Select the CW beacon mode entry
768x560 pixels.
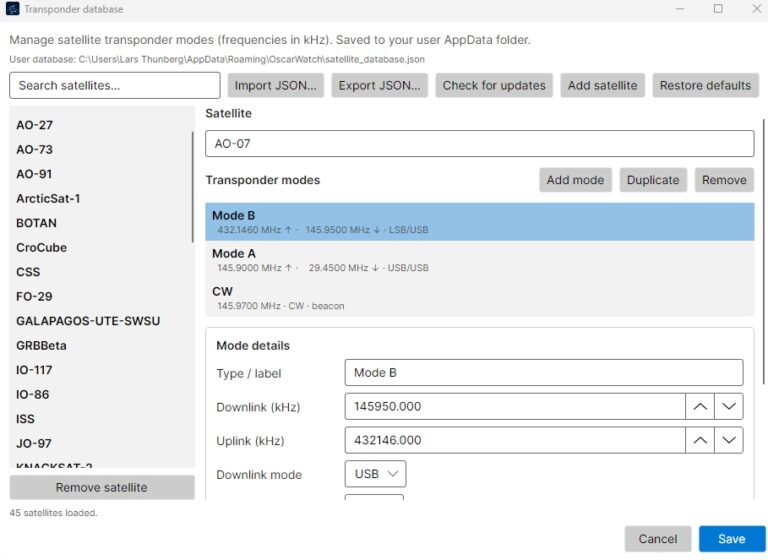480,298
